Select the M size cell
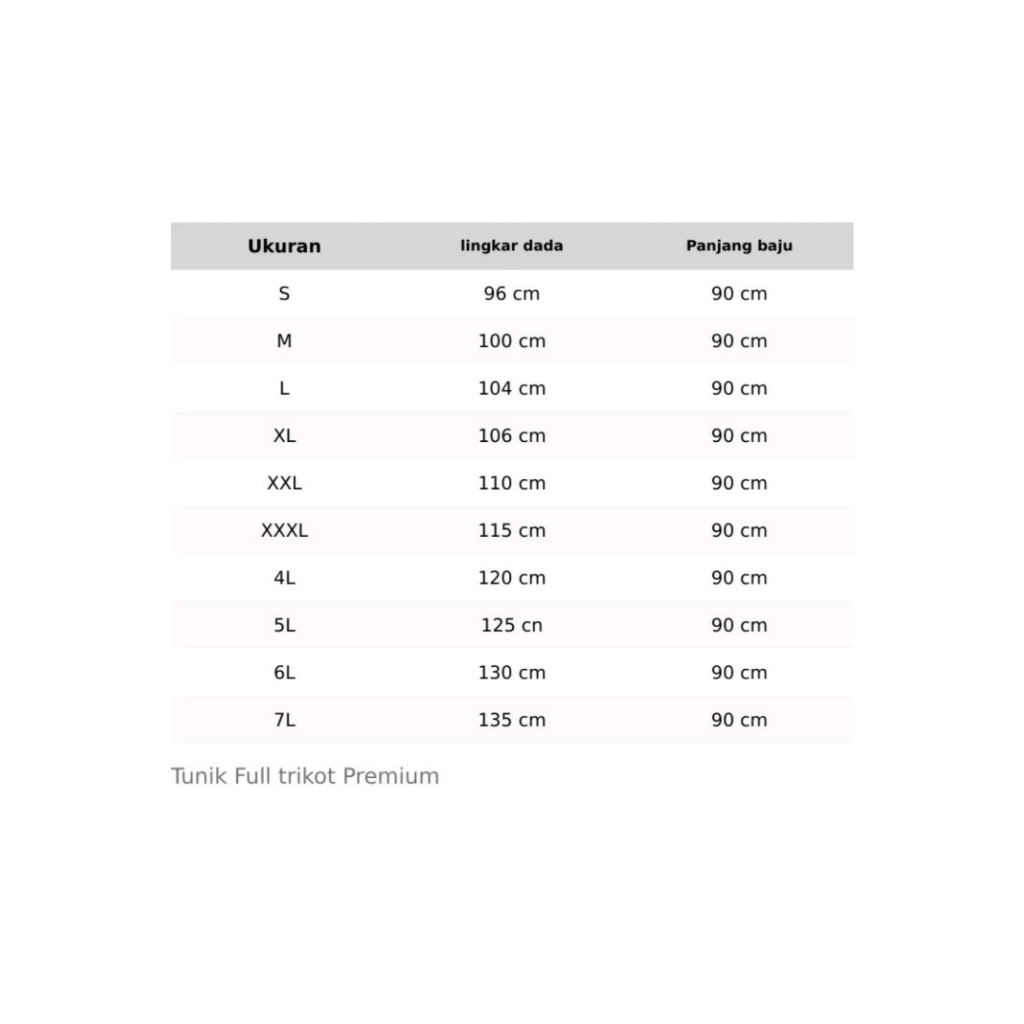Viewport: 1024px width, 1024px height. (284, 341)
